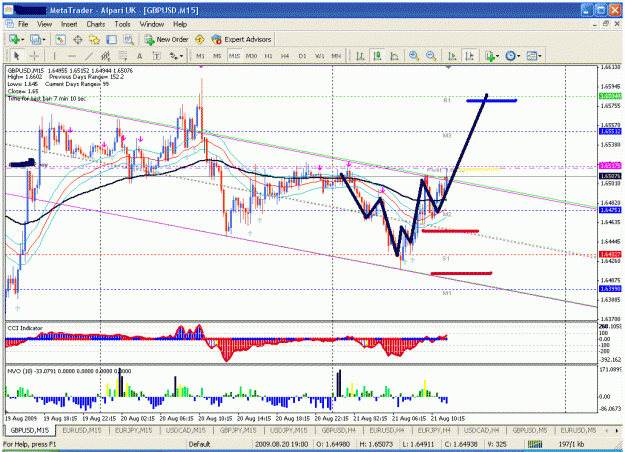Image resolution: width=625 pixels, height=452 pixels.
Task: Open the Charts menu
Action: [96, 24]
